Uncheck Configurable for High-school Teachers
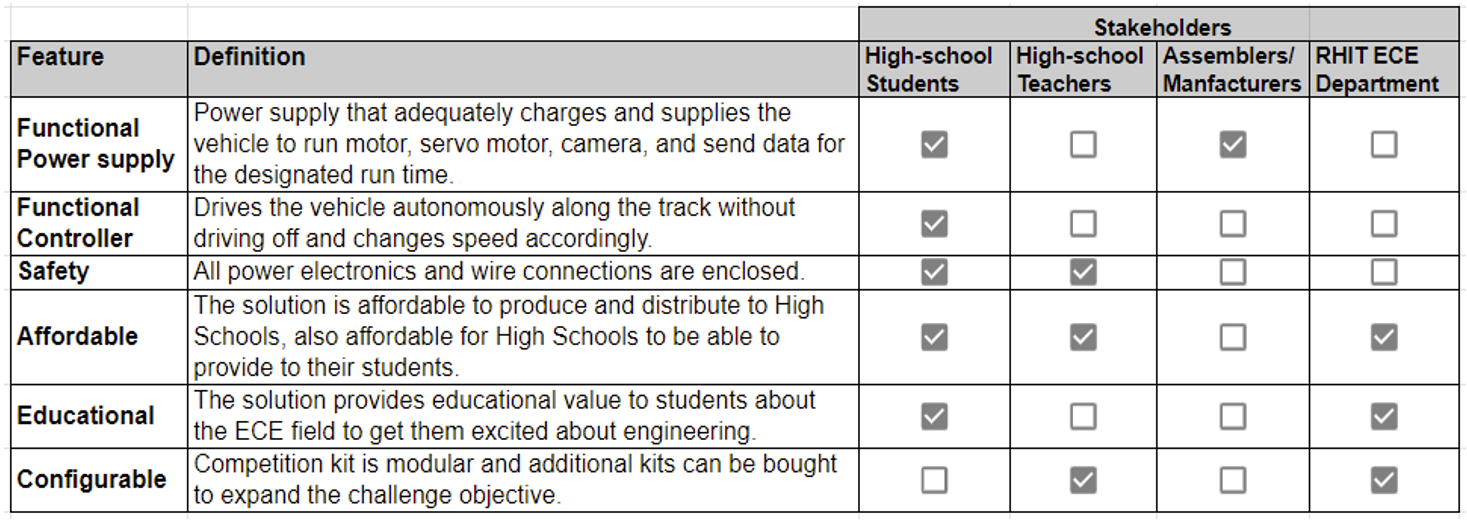 [x=1082, y=480]
